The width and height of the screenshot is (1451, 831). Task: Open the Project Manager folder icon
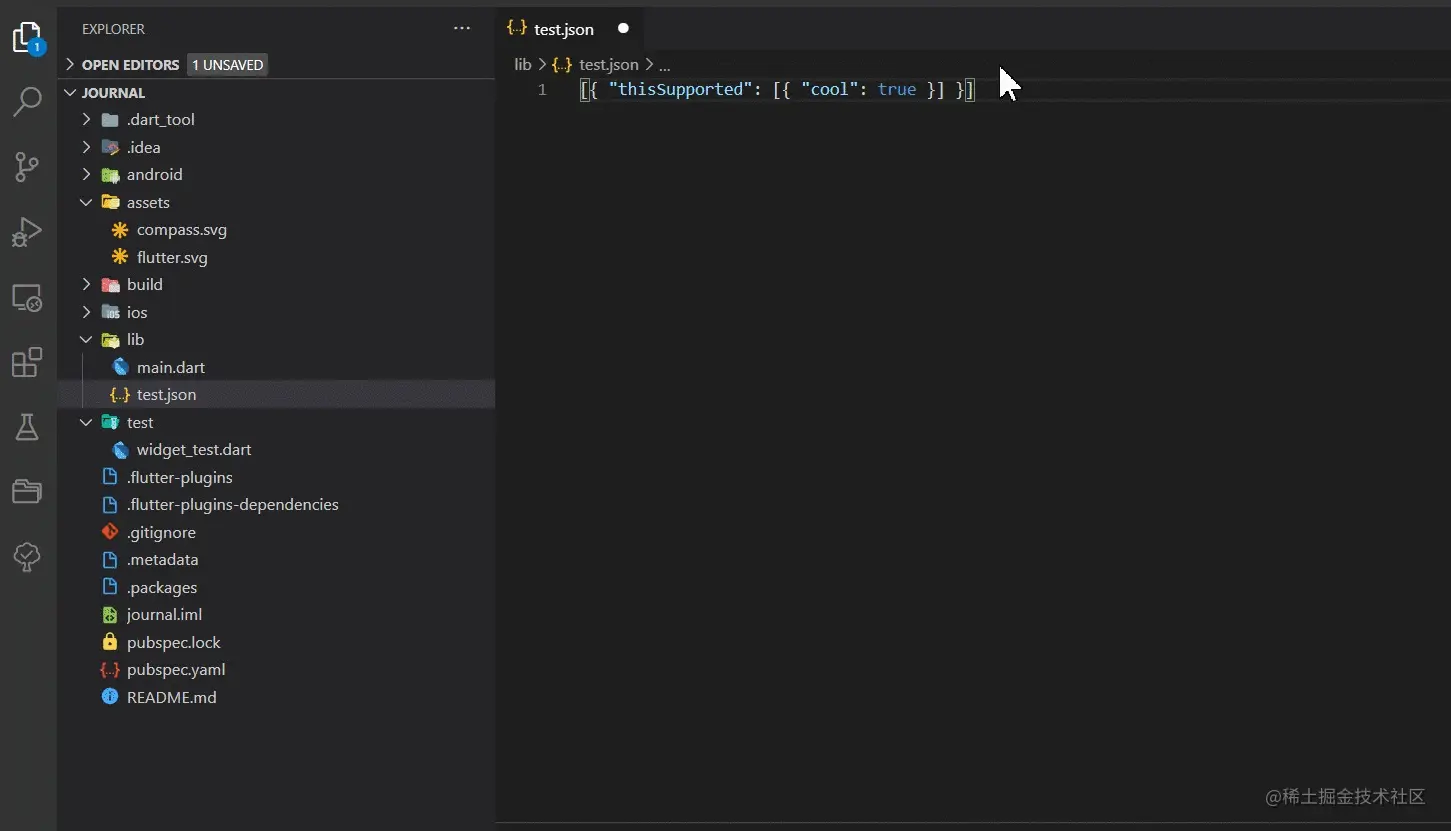point(27,492)
